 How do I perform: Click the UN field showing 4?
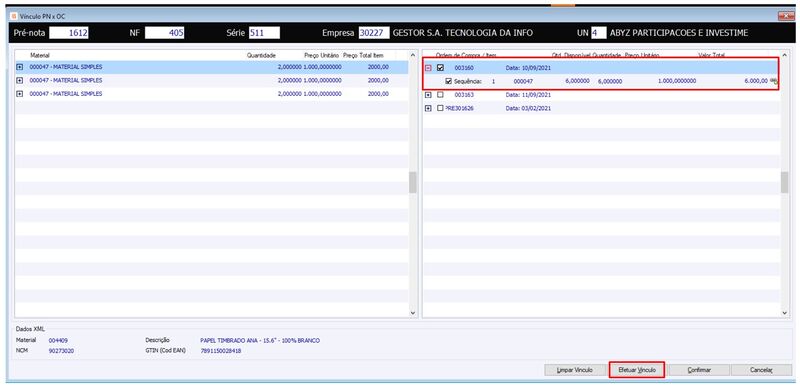[x=598, y=33]
